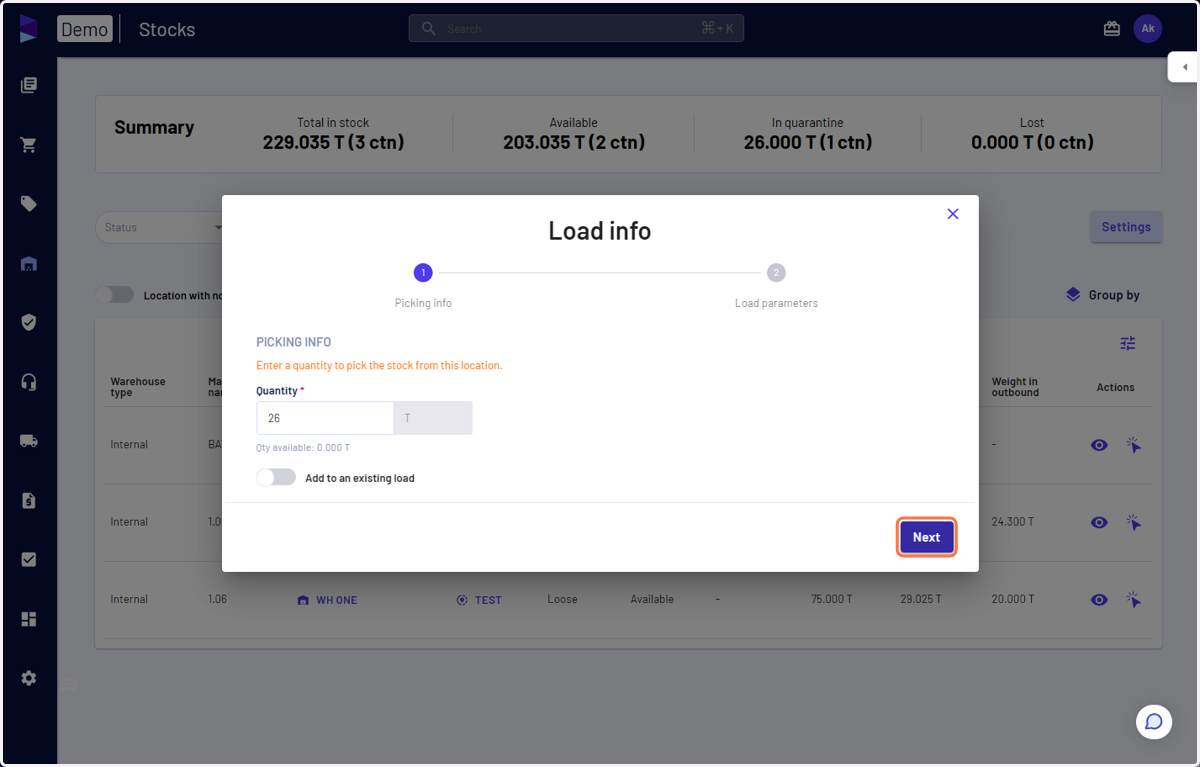
Task: Click the In quarantine 26.000 T value
Action: point(808,142)
